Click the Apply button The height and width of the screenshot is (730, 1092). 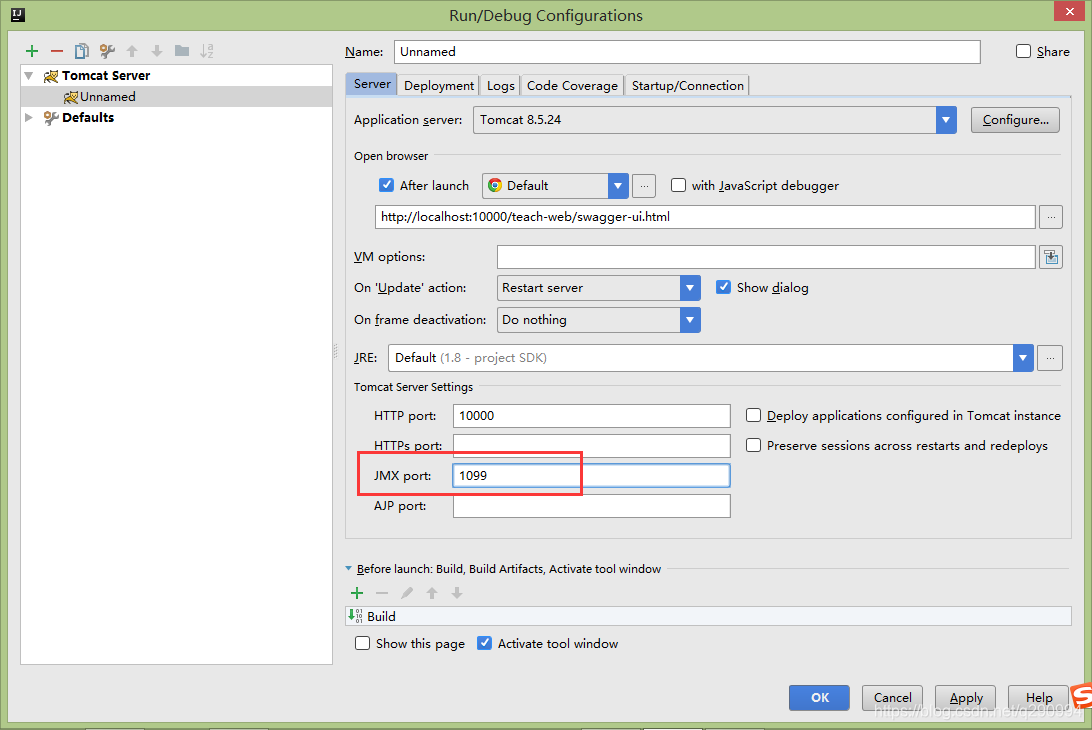click(965, 697)
